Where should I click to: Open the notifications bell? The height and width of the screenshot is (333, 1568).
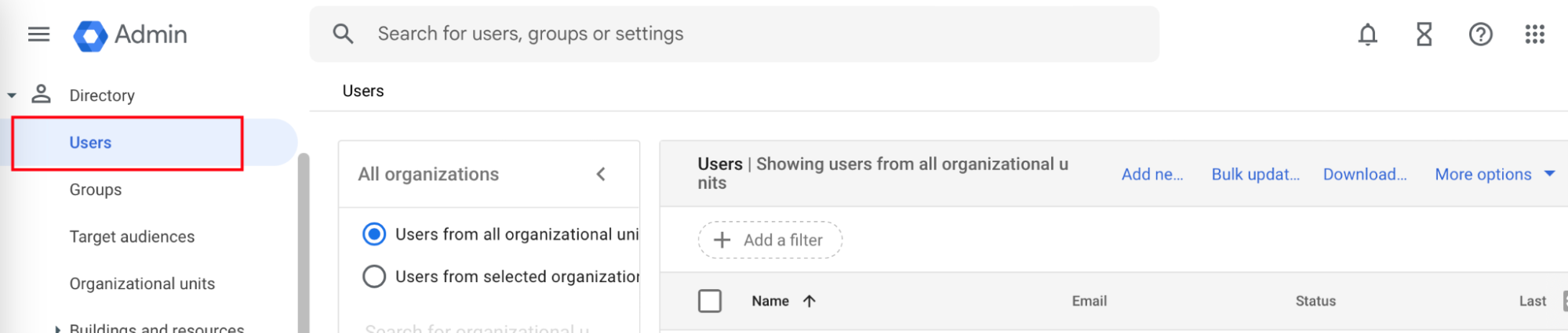pos(1367,34)
